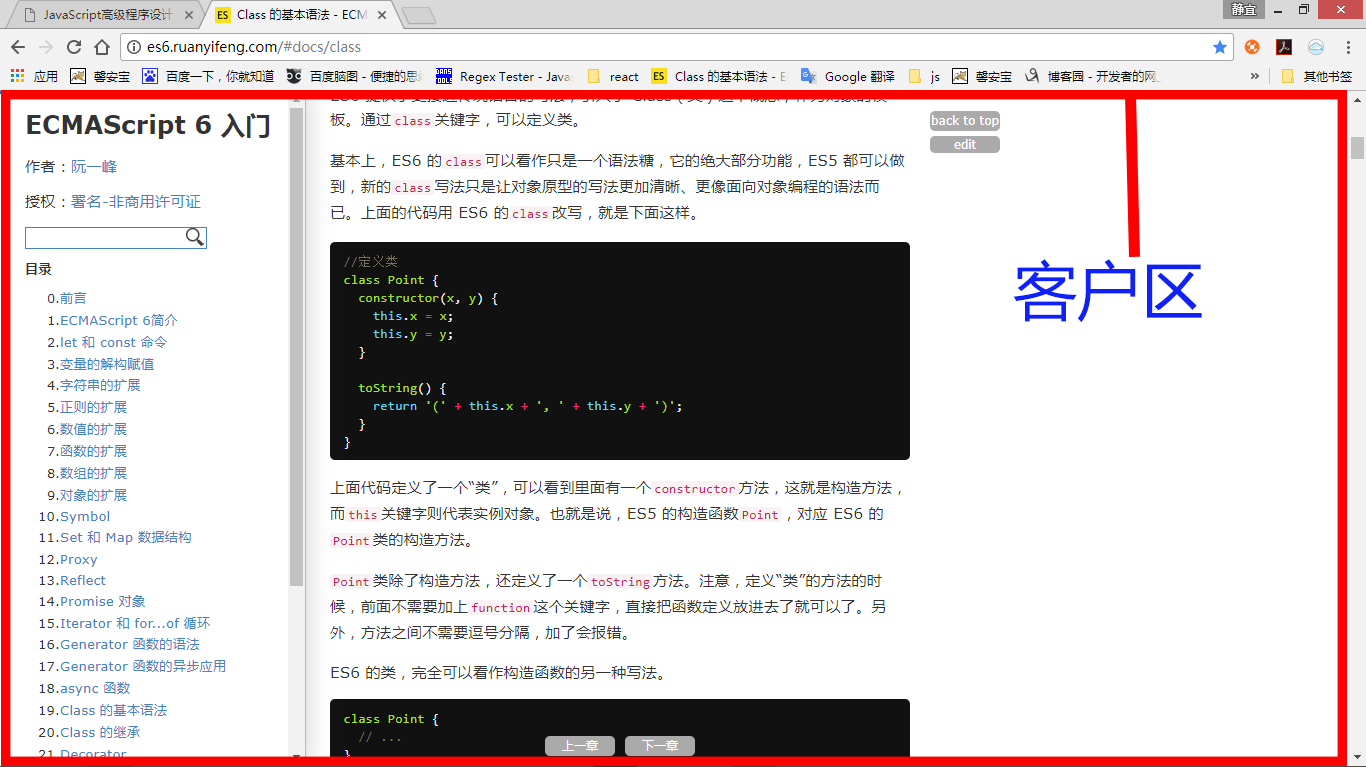Go to the browser home page
The height and width of the screenshot is (767, 1366).
point(101,47)
